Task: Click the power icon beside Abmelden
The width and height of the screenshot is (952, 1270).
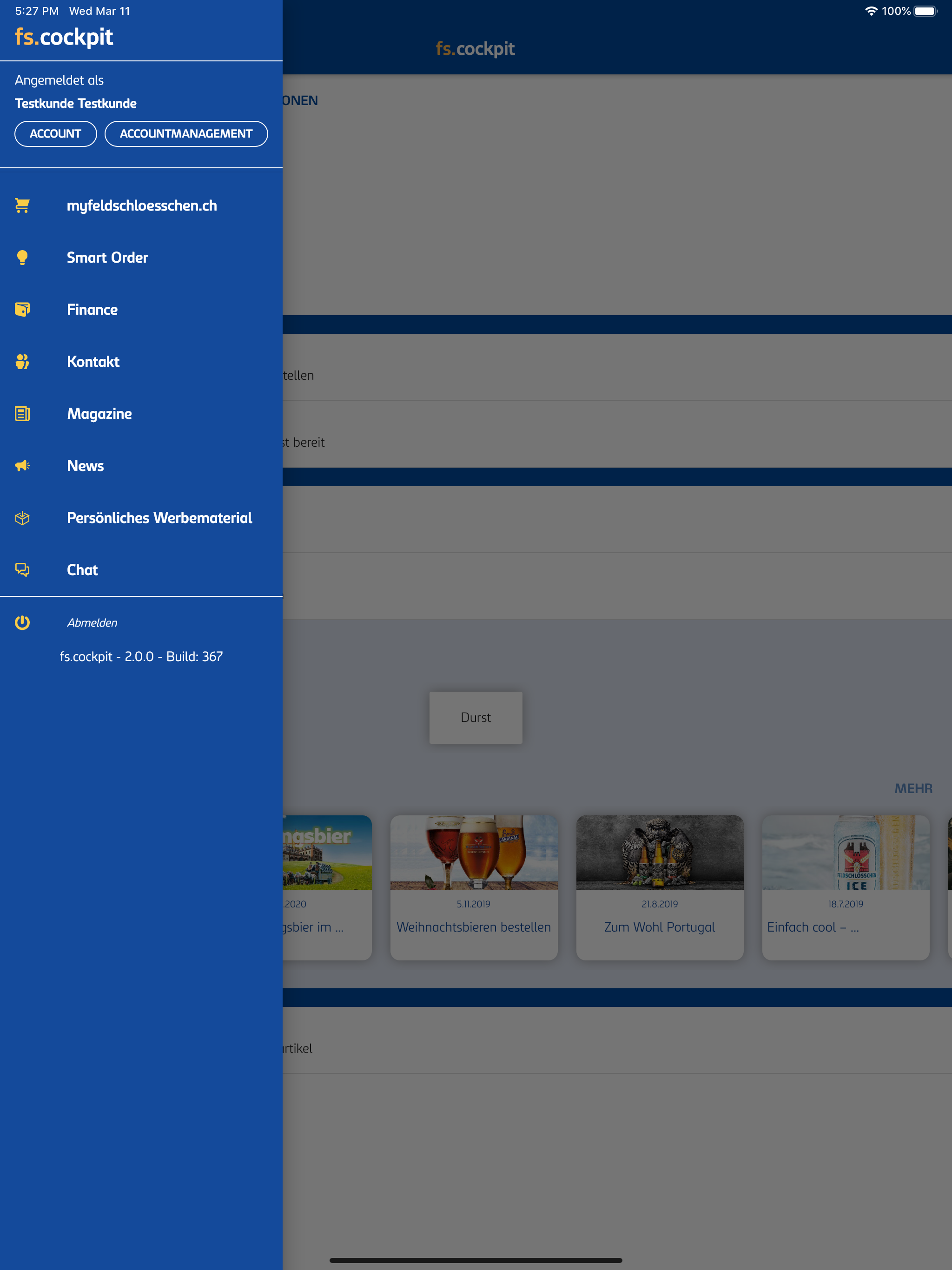Action: coord(22,622)
